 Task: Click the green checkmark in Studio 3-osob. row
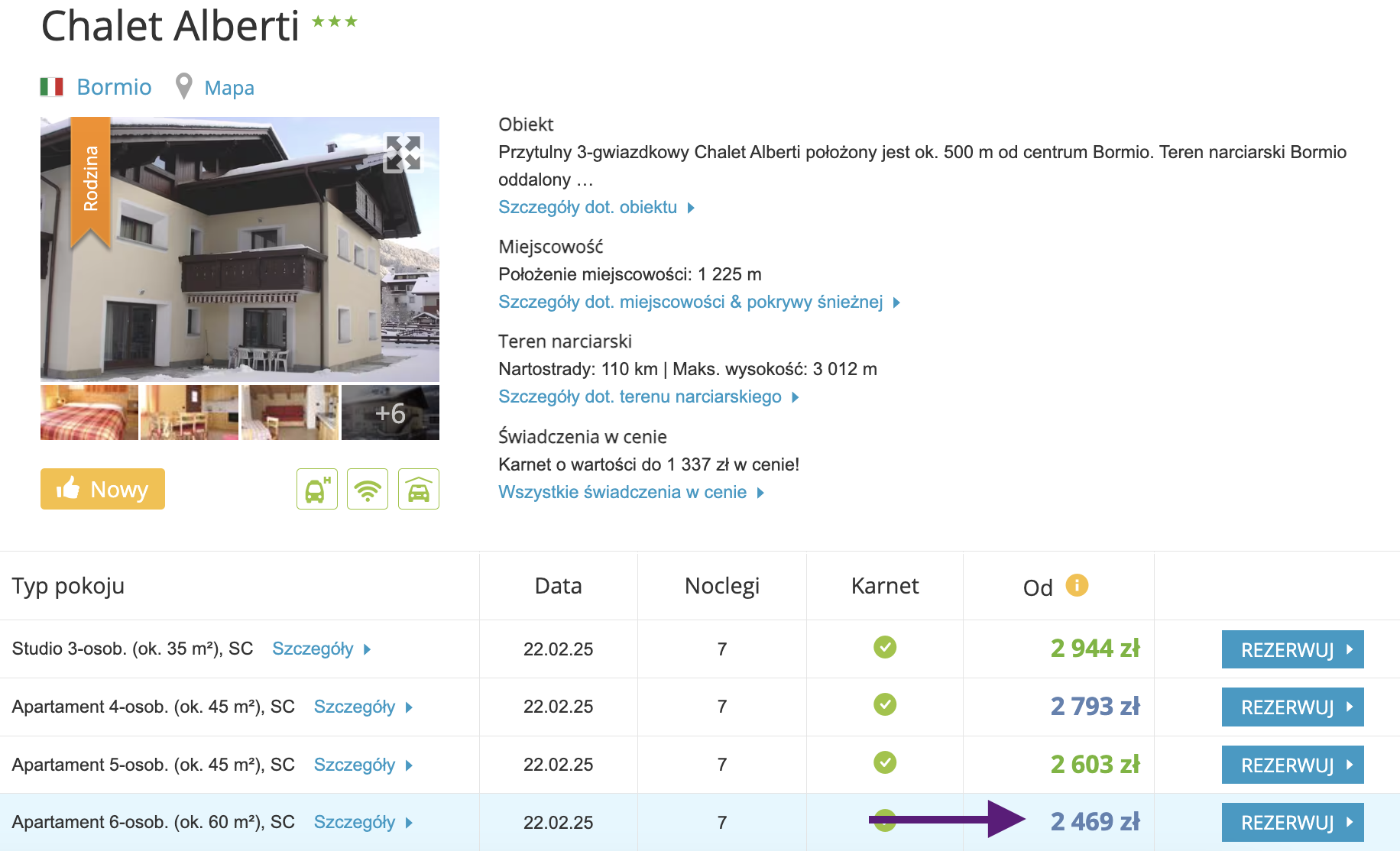click(885, 647)
